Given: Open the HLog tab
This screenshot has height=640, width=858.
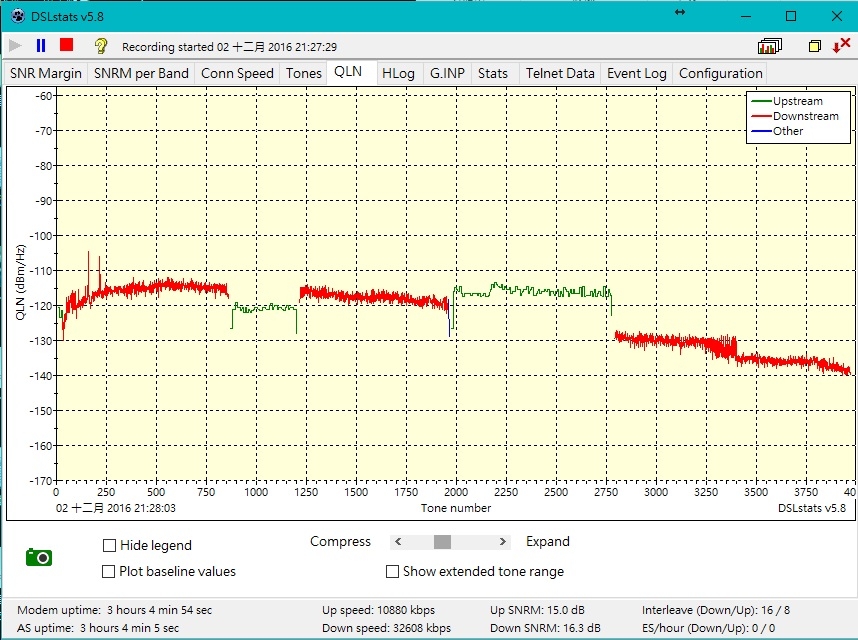Looking at the screenshot, I should coord(398,73).
